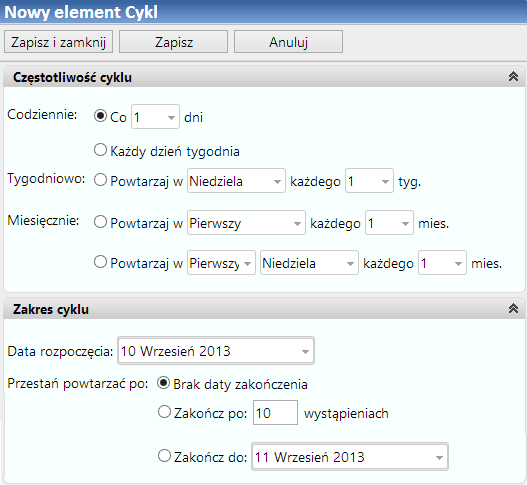Click the 'Zapisz i zamknij' button
The width and height of the screenshot is (527, 485).
(58, 42)
